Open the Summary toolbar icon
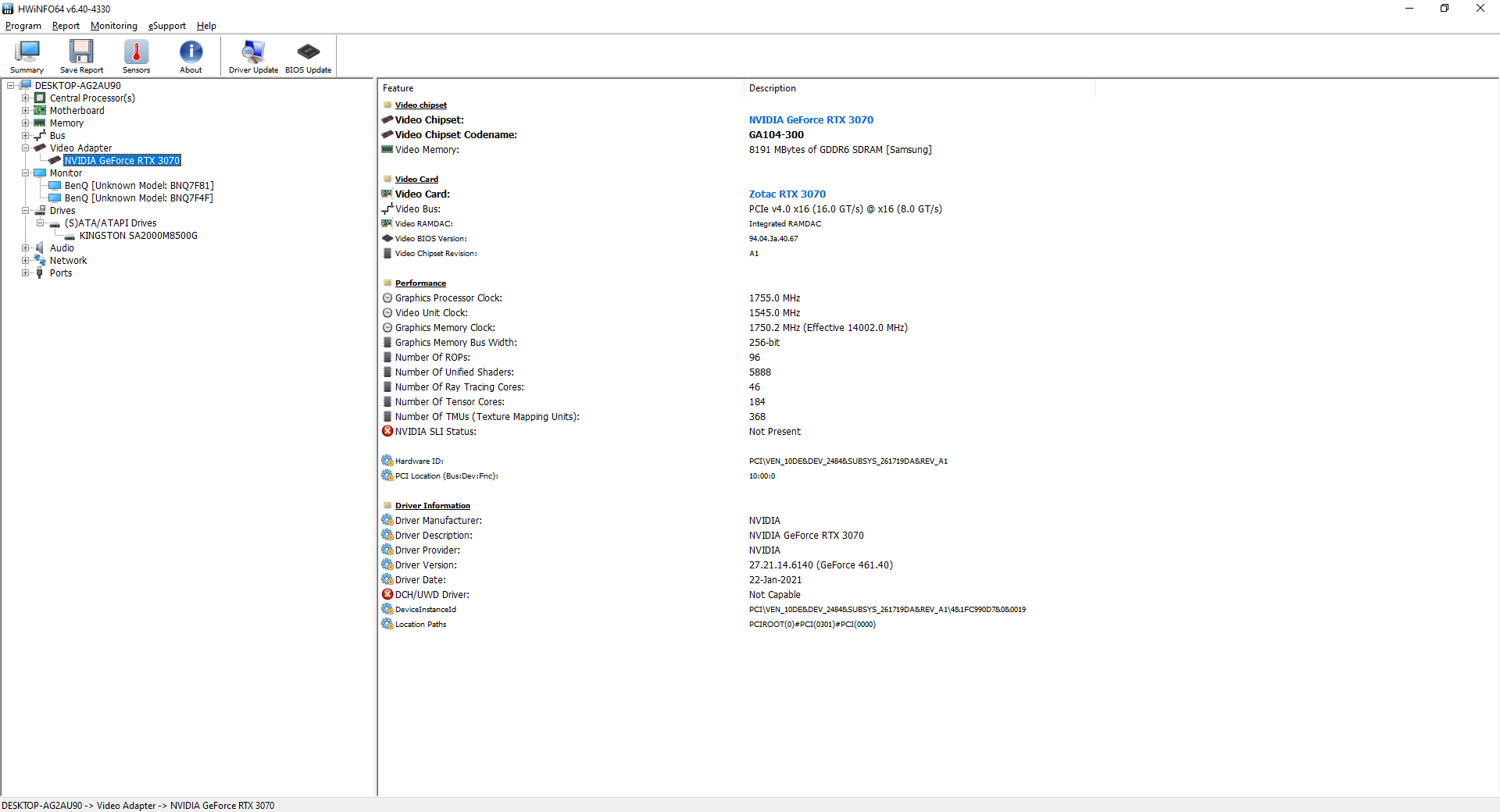Screen dimensions: 1500x812 27,56
